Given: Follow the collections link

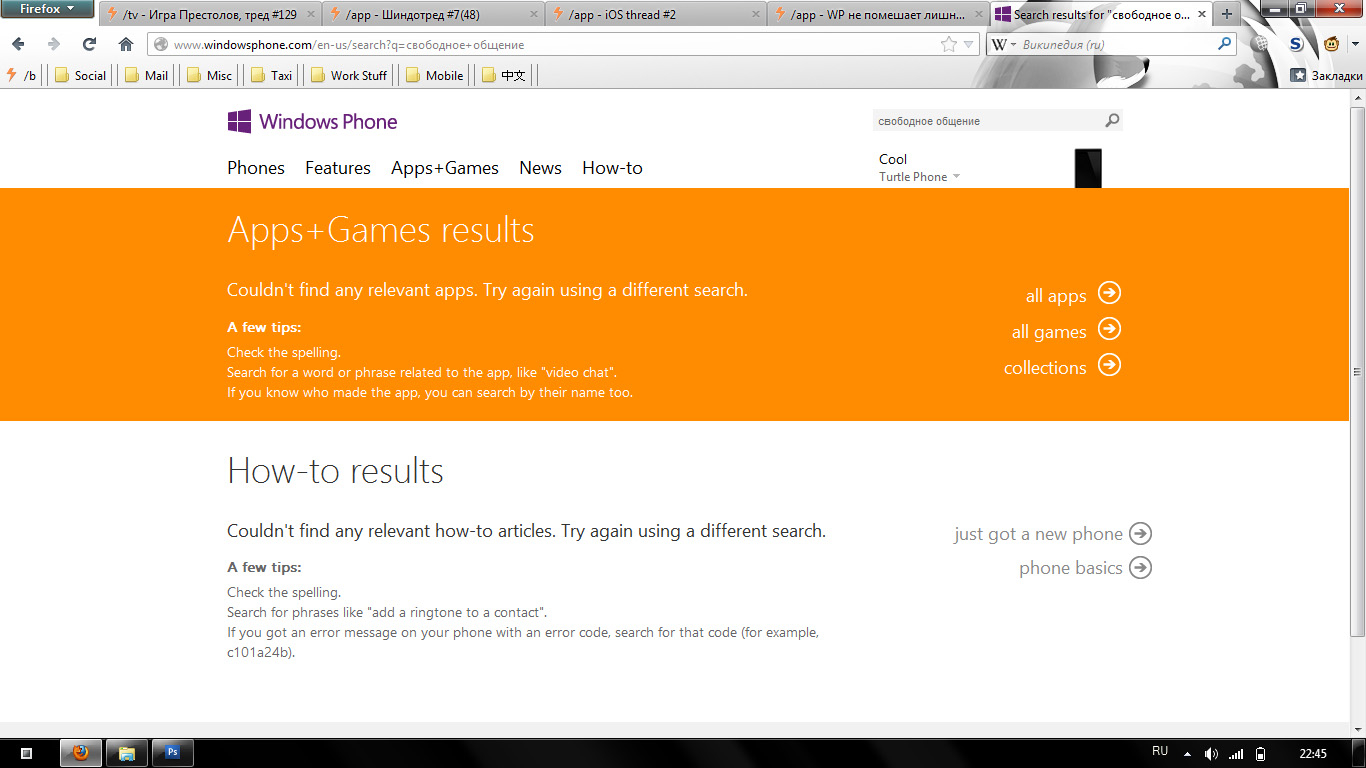Looking at the screenshot, I should tap(1045, 368).
